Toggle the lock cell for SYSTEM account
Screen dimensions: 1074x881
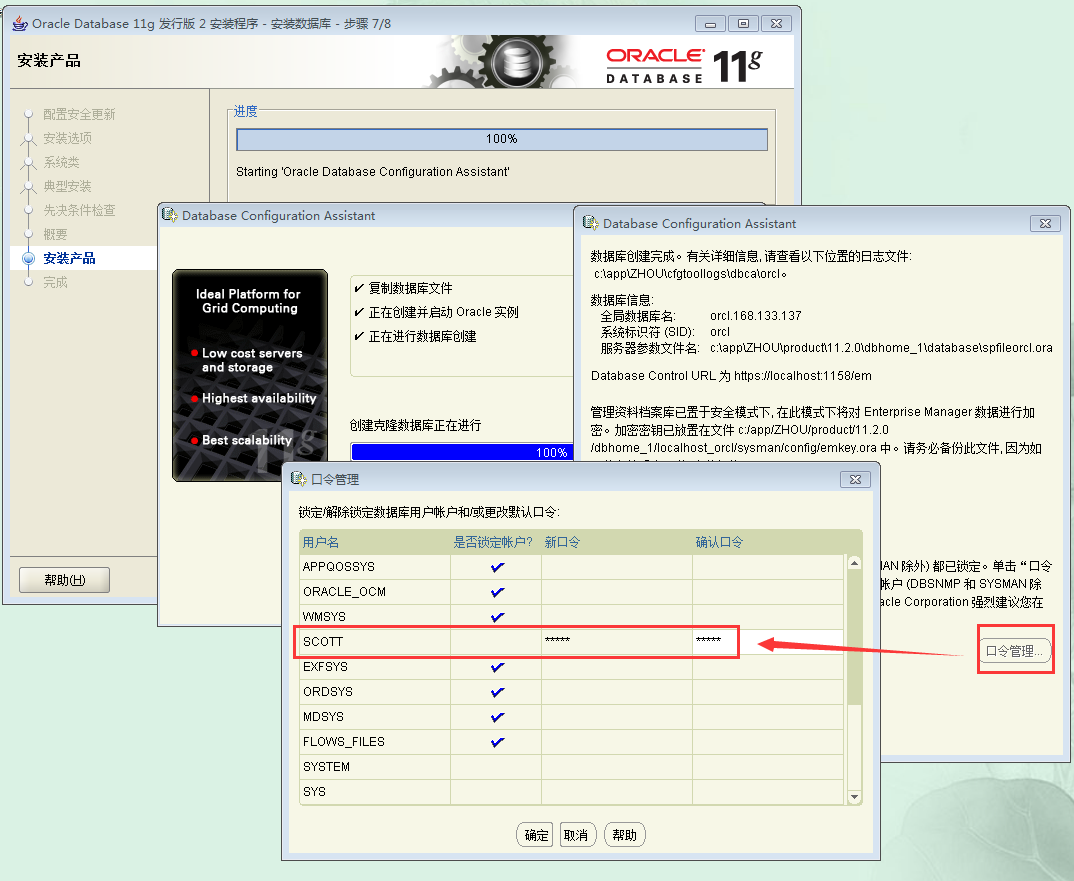click(496, 767)
